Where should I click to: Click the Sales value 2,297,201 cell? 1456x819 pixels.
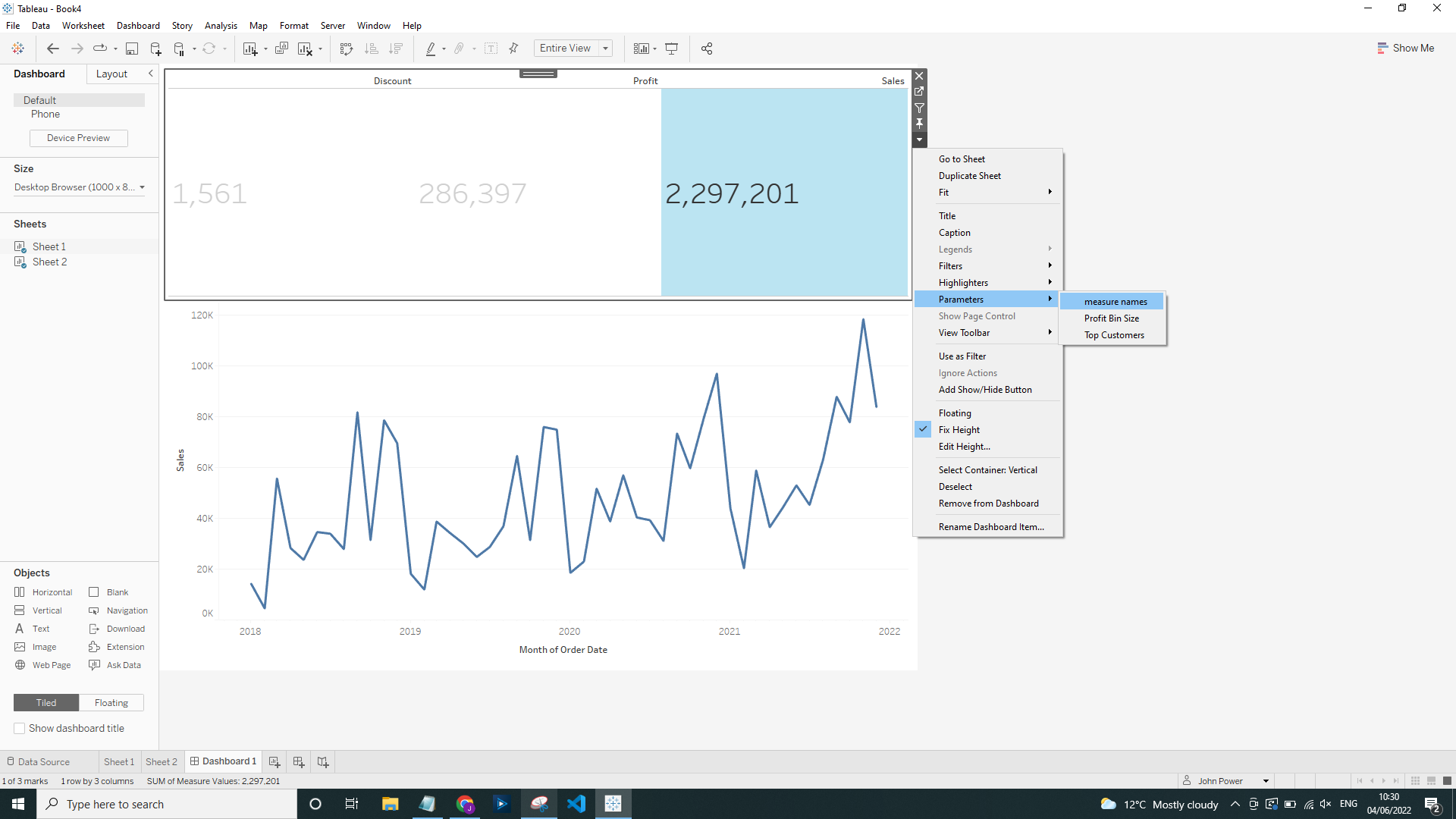click(784, 193)
